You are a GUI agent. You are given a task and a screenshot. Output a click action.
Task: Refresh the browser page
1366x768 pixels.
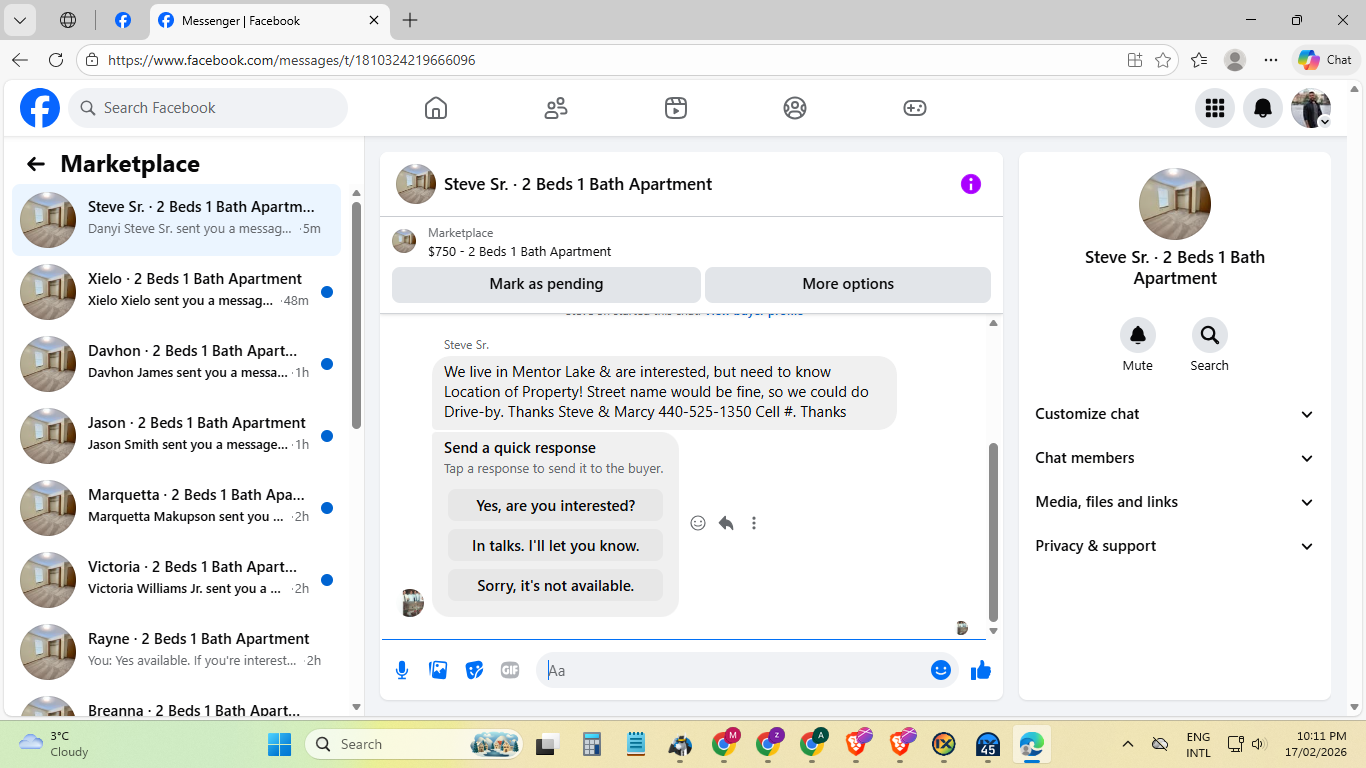56,60
